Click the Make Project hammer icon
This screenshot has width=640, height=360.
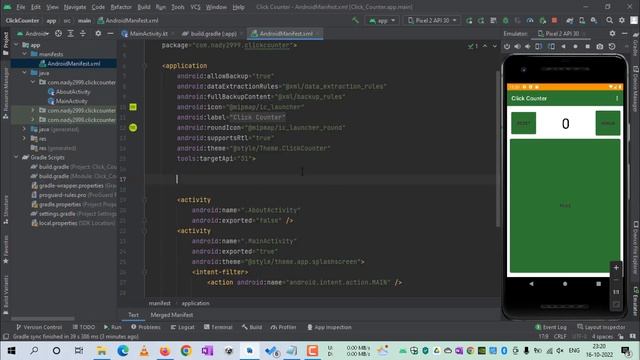coord(356,20)
